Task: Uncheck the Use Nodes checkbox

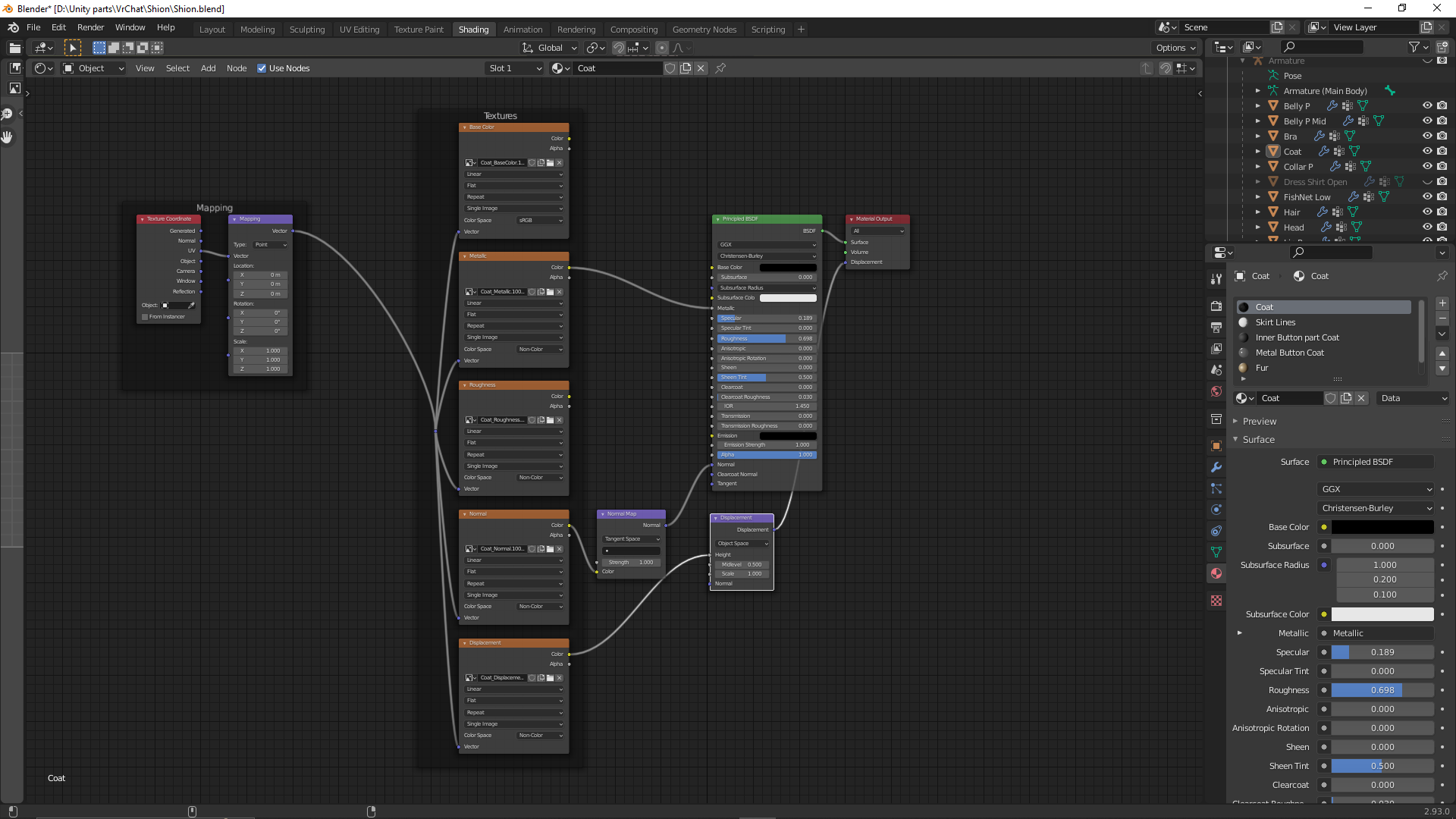Action: tap(262, 68)
